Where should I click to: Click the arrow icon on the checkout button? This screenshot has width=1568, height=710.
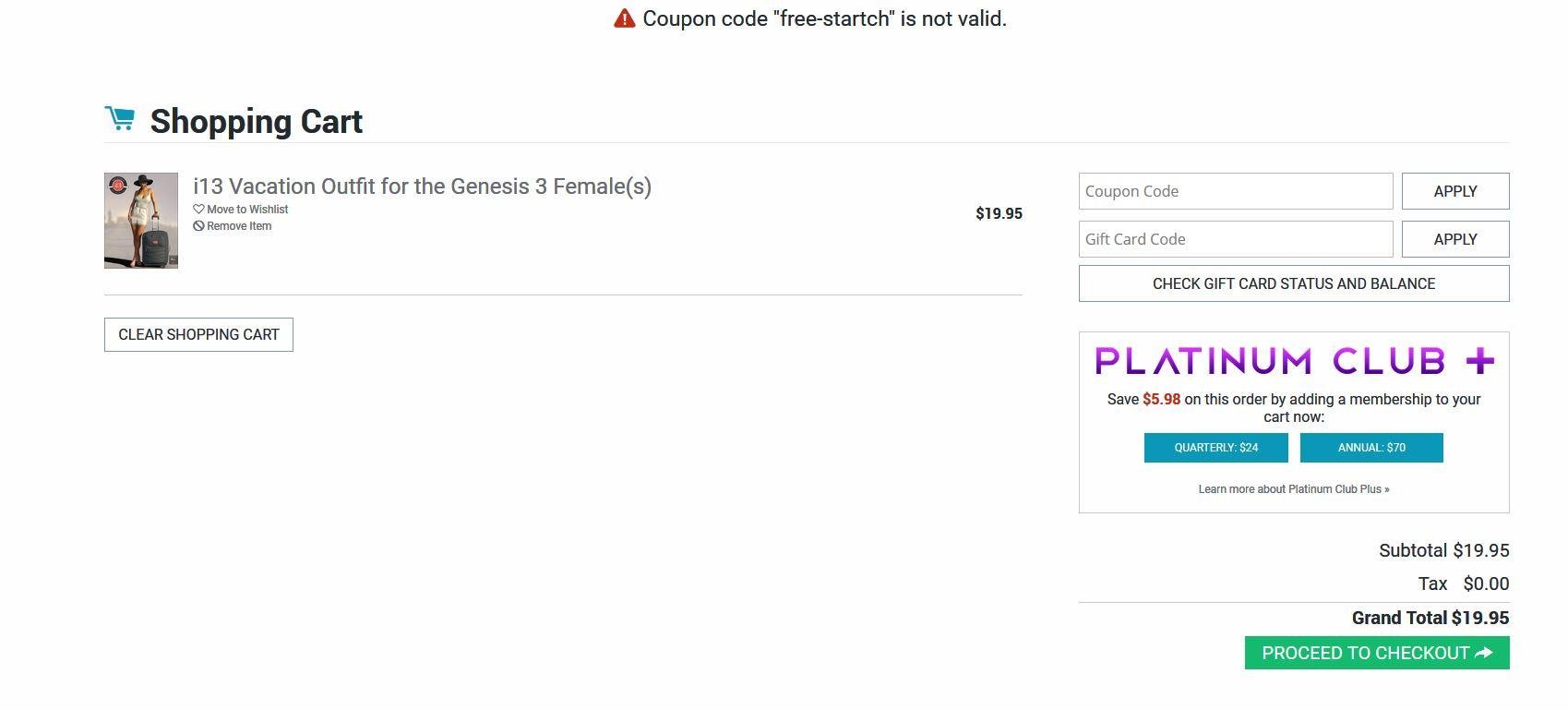pos(1484,653)
